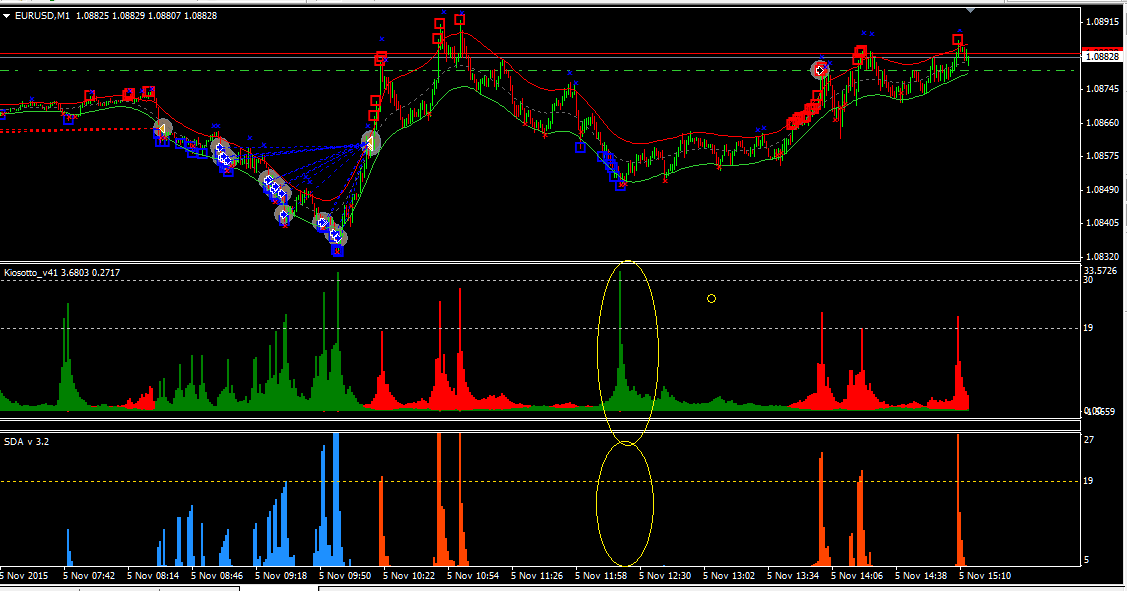Click the 33.5726 value on the Kiosotto scale
This screenshot has height=591, width=1127.
(1100, 271)
